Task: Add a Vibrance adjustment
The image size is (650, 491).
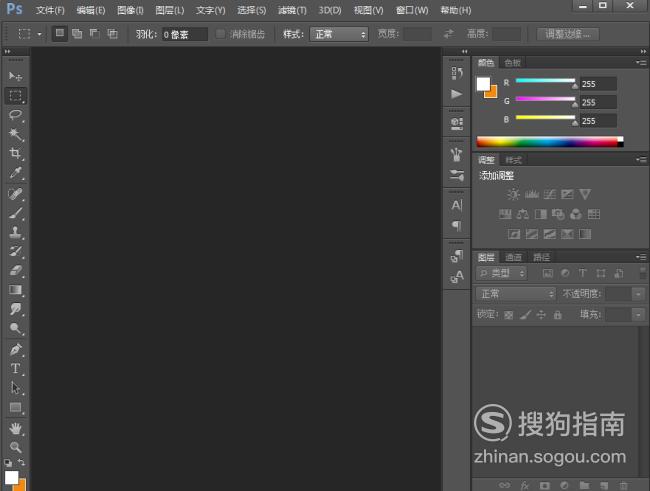Action: click(x=585, y=194)
